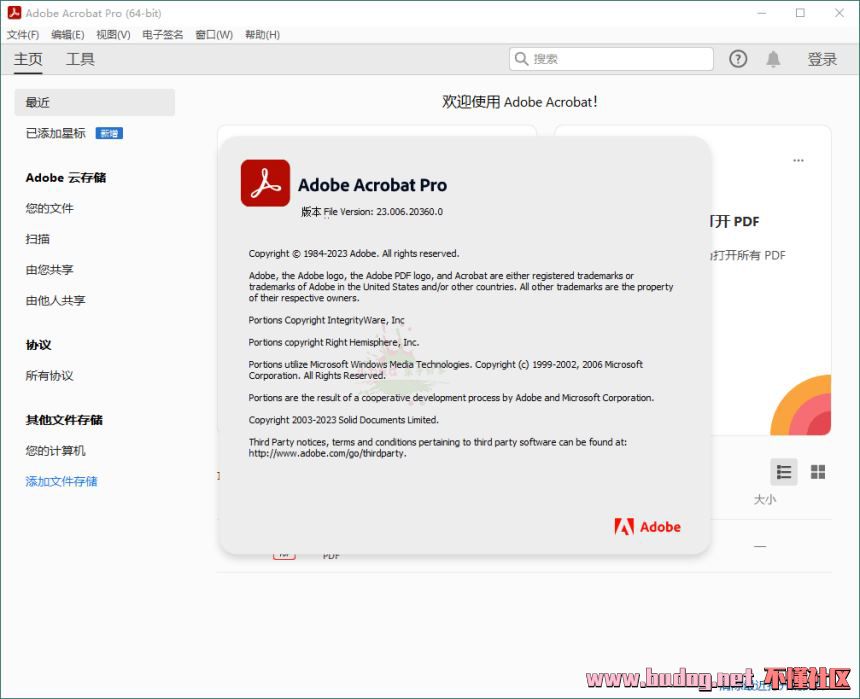This screenshot has width=860, height=699.
Task: Click the Adobe logo at dialog bottom
Action: tap(647, 527)
